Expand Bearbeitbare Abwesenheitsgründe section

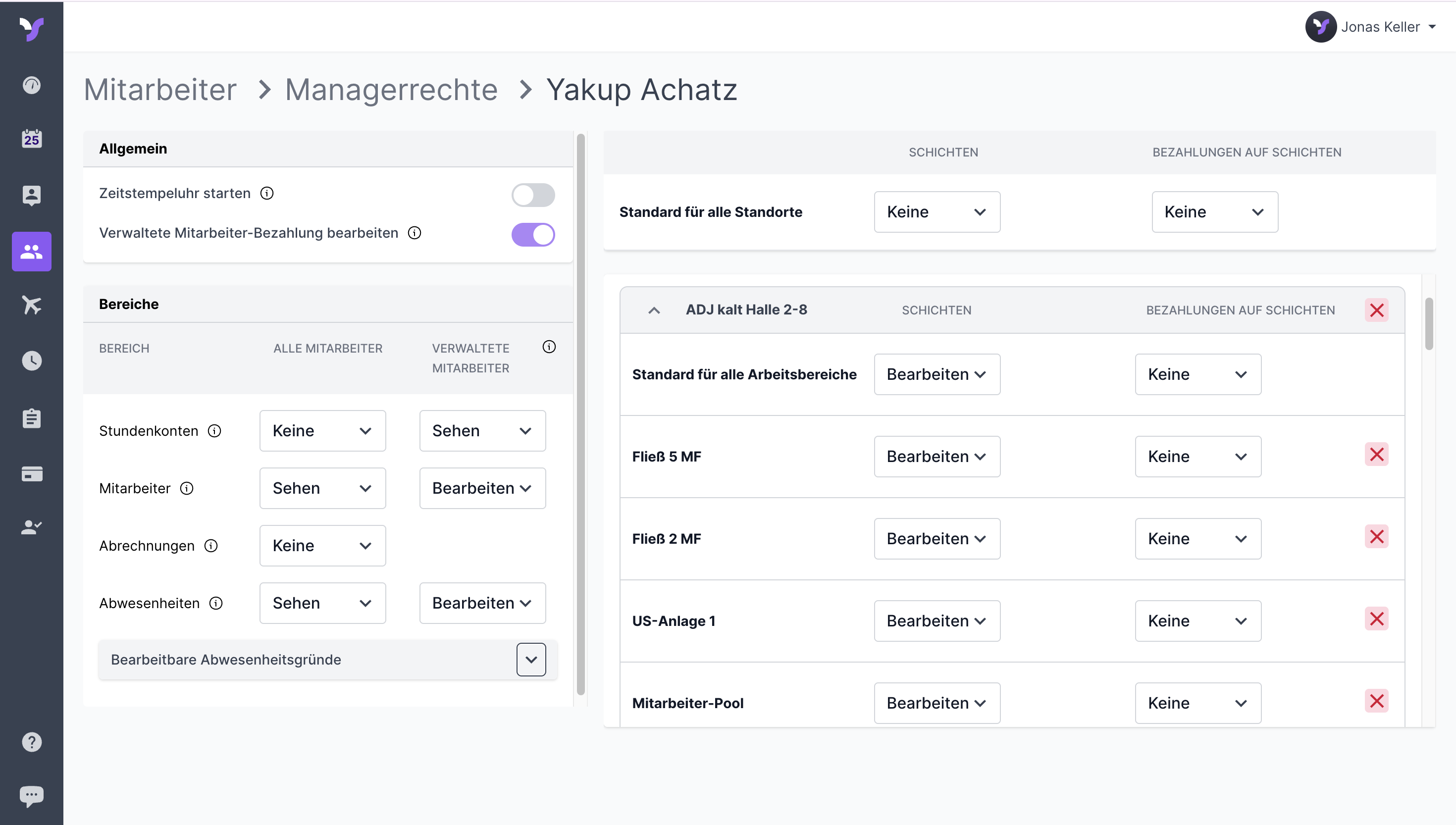click(x=531, y=660)
